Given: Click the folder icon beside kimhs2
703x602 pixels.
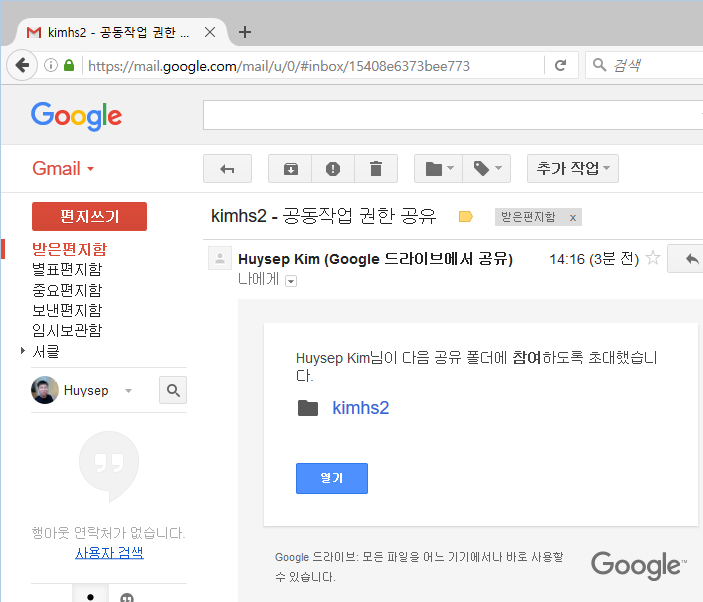Looking at the screenshot, I should (308, 408).
